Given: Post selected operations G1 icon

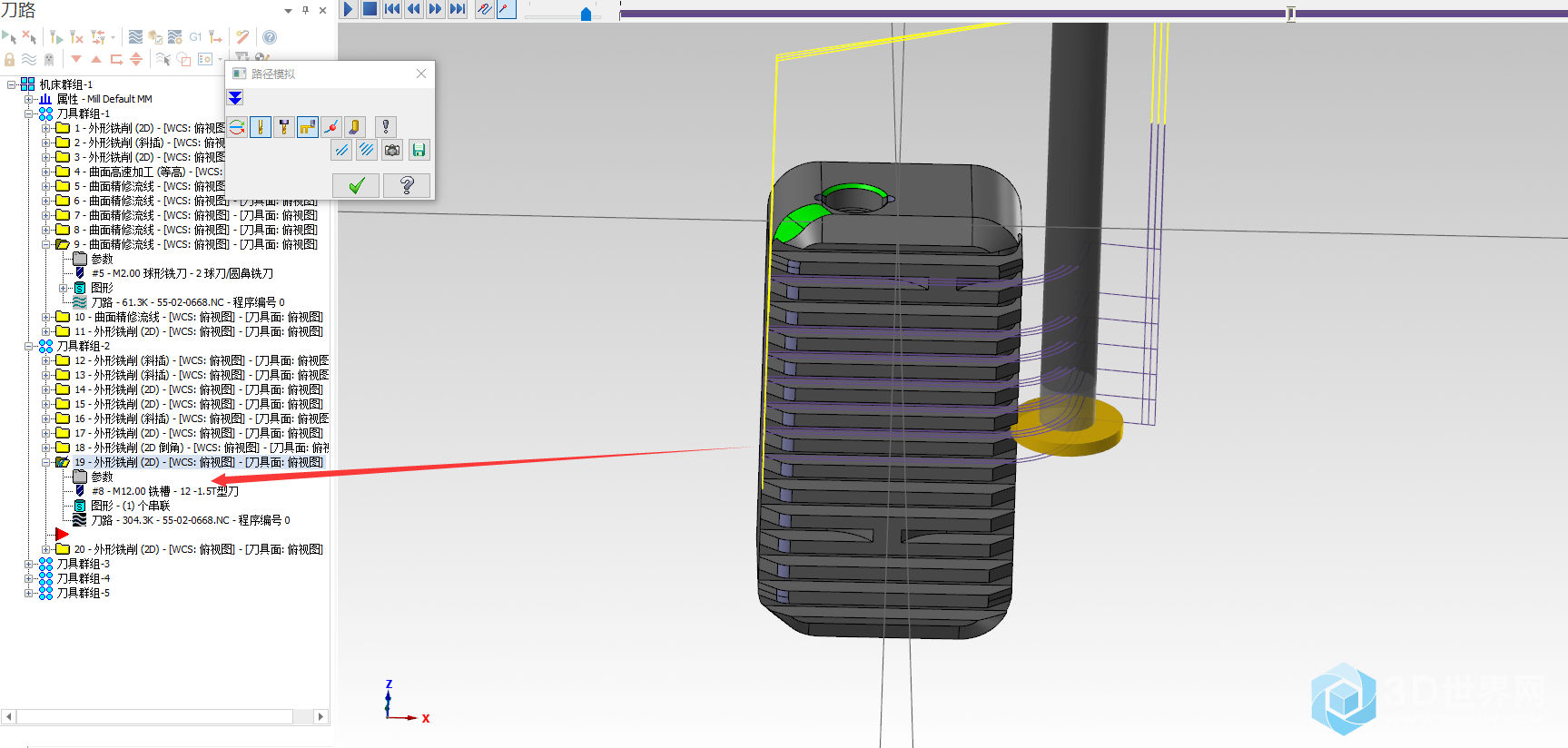Looking at the screenshot, I should pyautogui.click(x=195, y=36).
